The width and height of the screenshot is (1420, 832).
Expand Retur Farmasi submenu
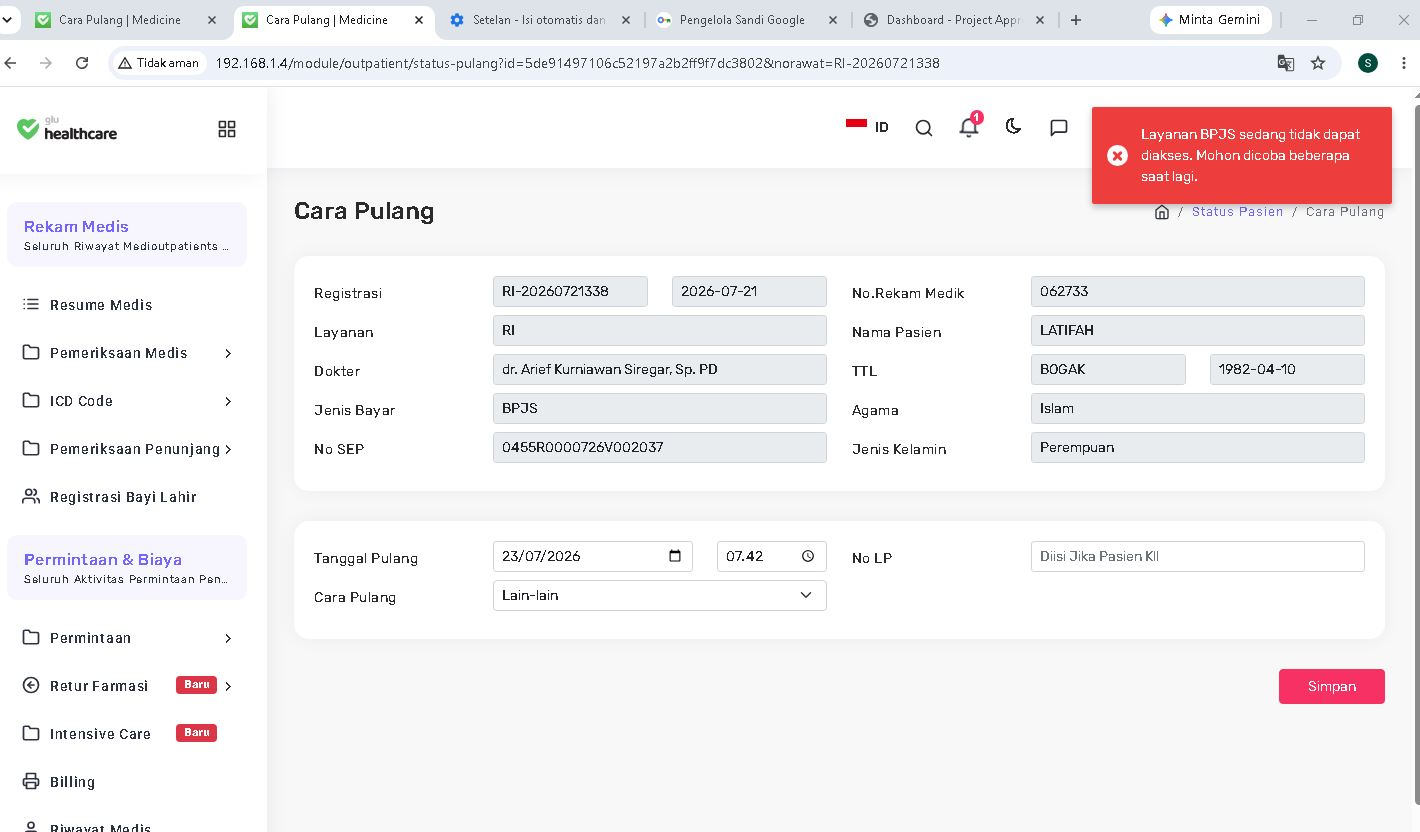tap(127, 686)
